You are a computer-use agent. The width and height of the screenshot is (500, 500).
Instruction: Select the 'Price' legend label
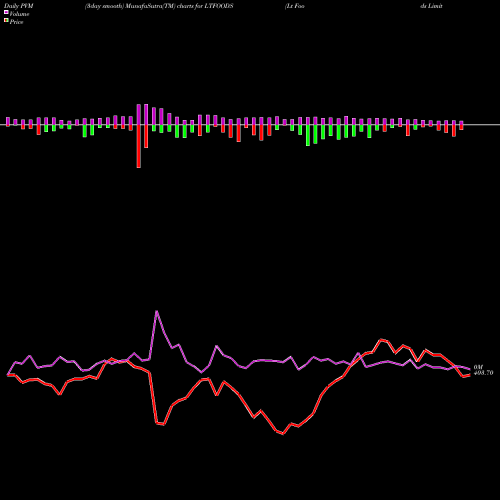pyautogui.click(x=16, y=22)
